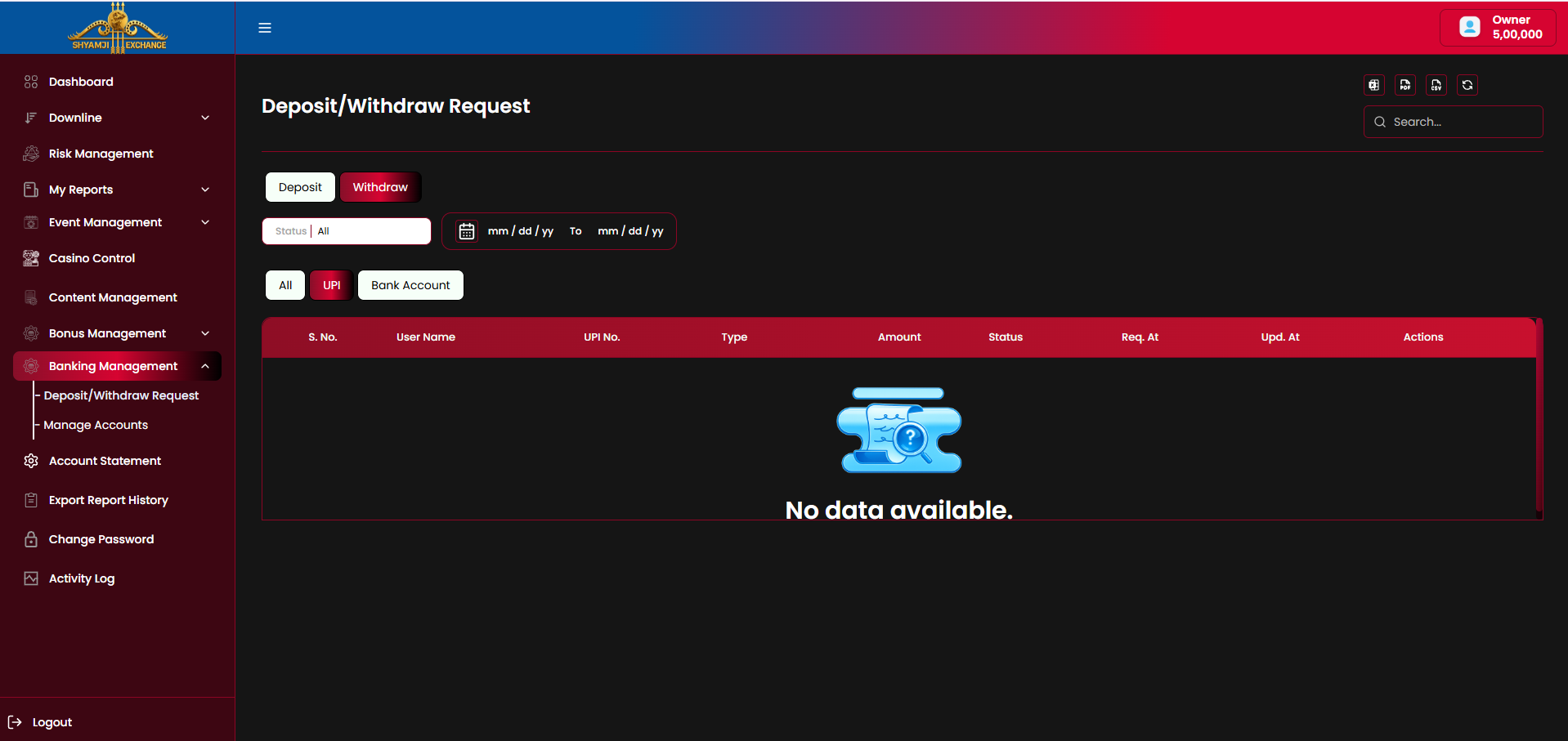Image resolution: width=1568 pixels, height=741 pixels.
Task: Open Risk Management page
Action: tap(101, 154)
